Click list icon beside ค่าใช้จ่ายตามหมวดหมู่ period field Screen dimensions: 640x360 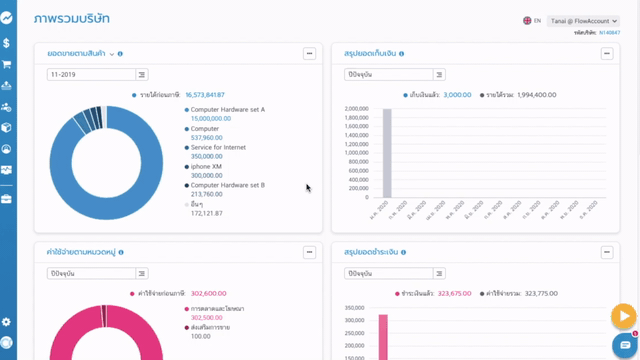point(142,273)
